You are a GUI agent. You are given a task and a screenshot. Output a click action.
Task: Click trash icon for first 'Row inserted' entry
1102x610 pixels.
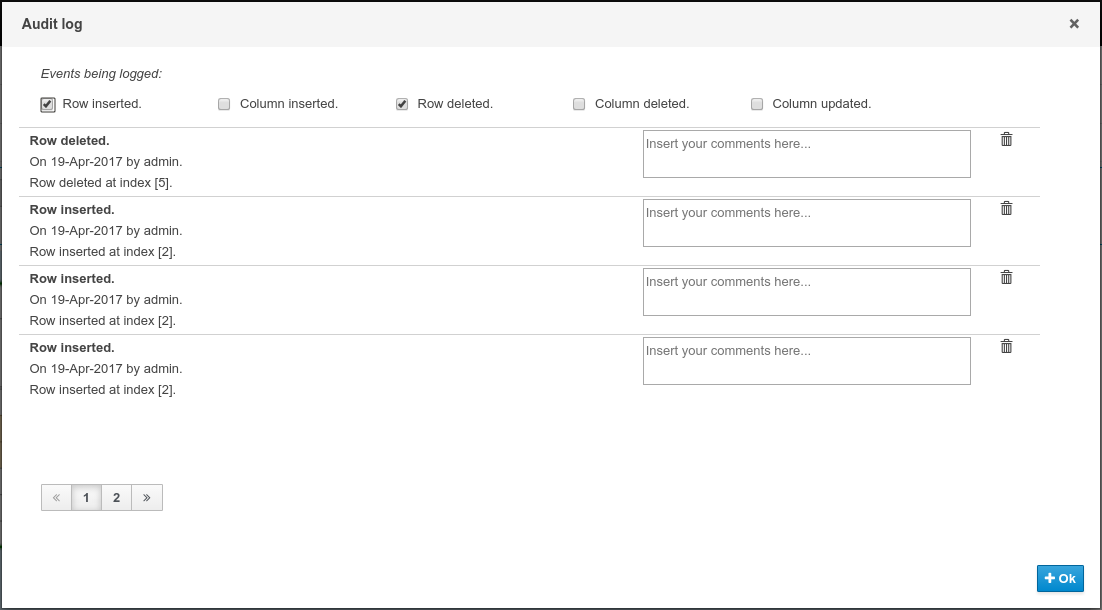1006,209
